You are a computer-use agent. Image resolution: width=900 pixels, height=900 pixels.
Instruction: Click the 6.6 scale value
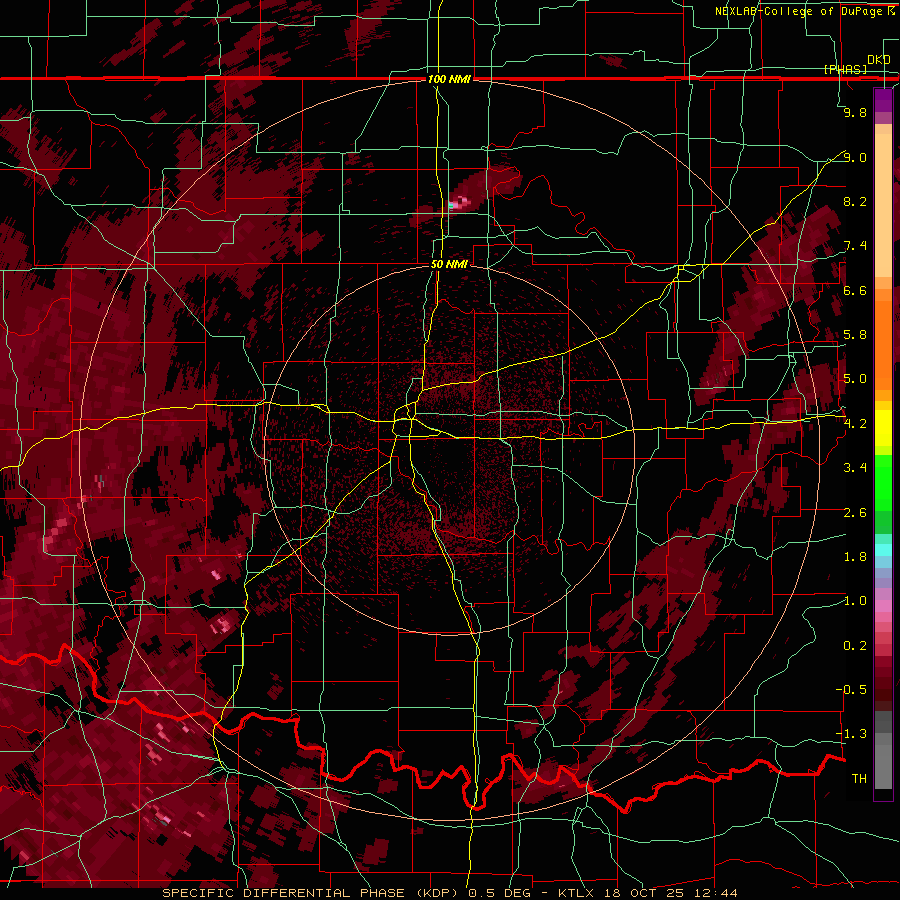[855, 290]
